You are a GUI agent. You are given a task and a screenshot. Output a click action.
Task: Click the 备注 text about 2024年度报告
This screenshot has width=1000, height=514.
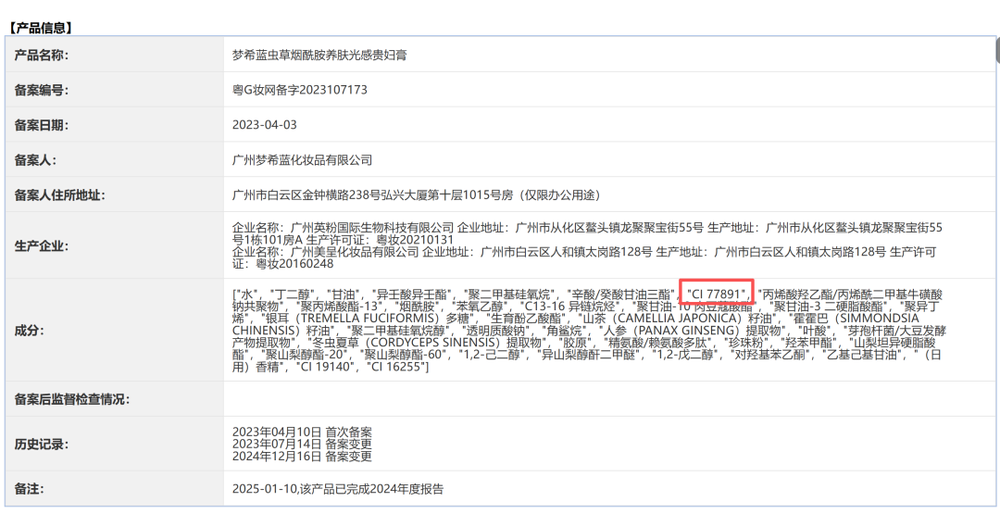(337, 489)
